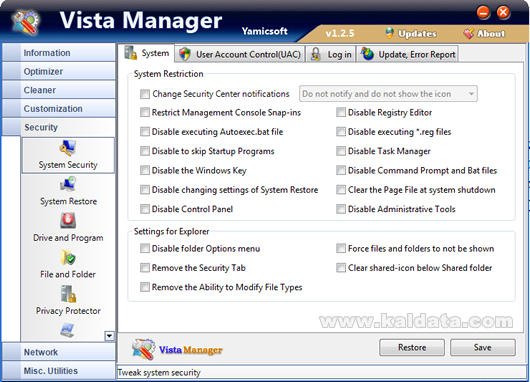Select the Drive and Program icon
Viewport: 530px width, 382px height.
tap(68, 221)
